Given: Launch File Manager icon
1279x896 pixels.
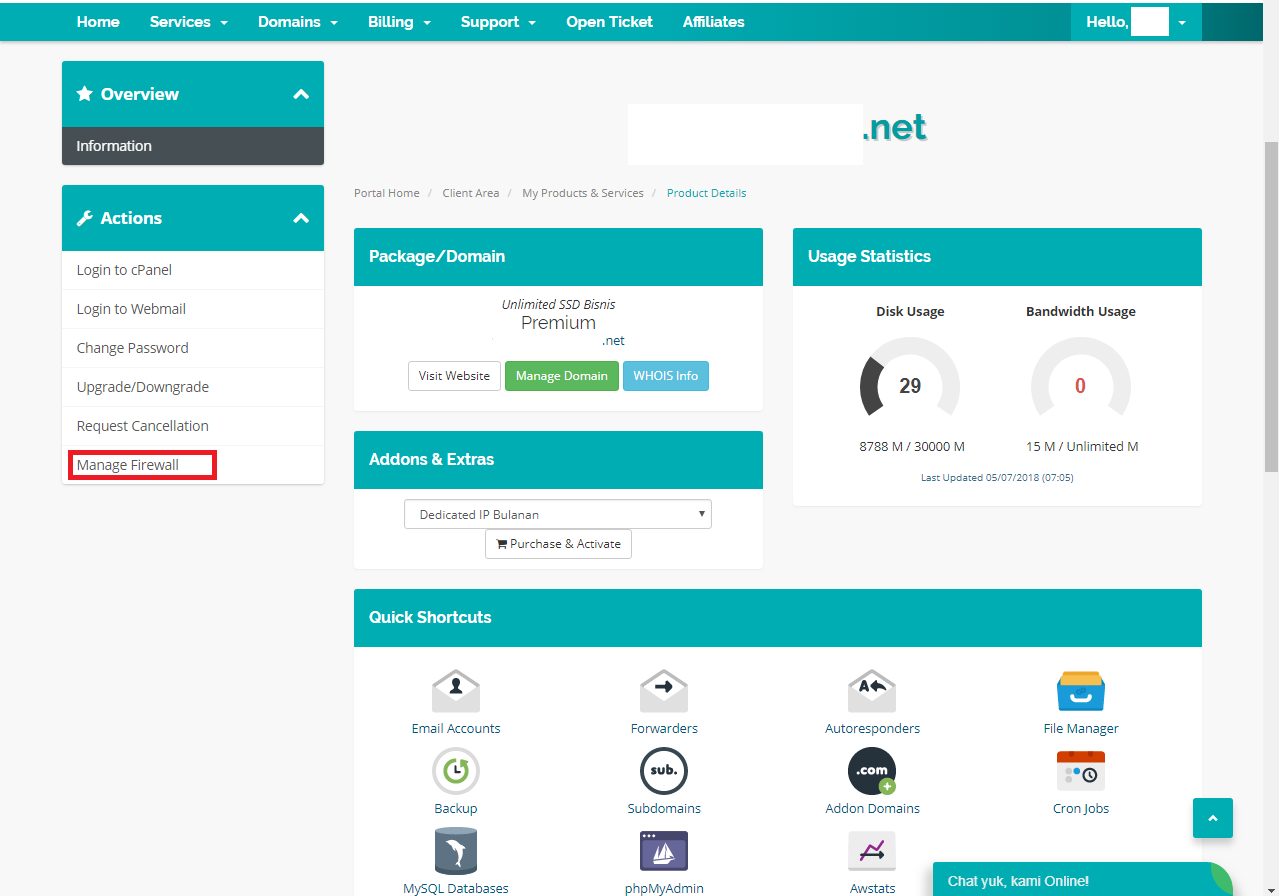Looking at the screenshot, I should [1080, 691].
